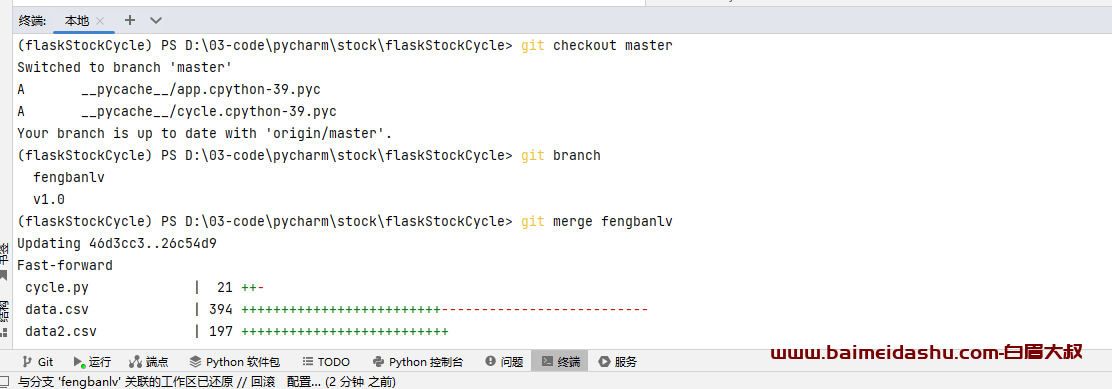Click the 'git merge fengbanlv' command line

[345, 221]
